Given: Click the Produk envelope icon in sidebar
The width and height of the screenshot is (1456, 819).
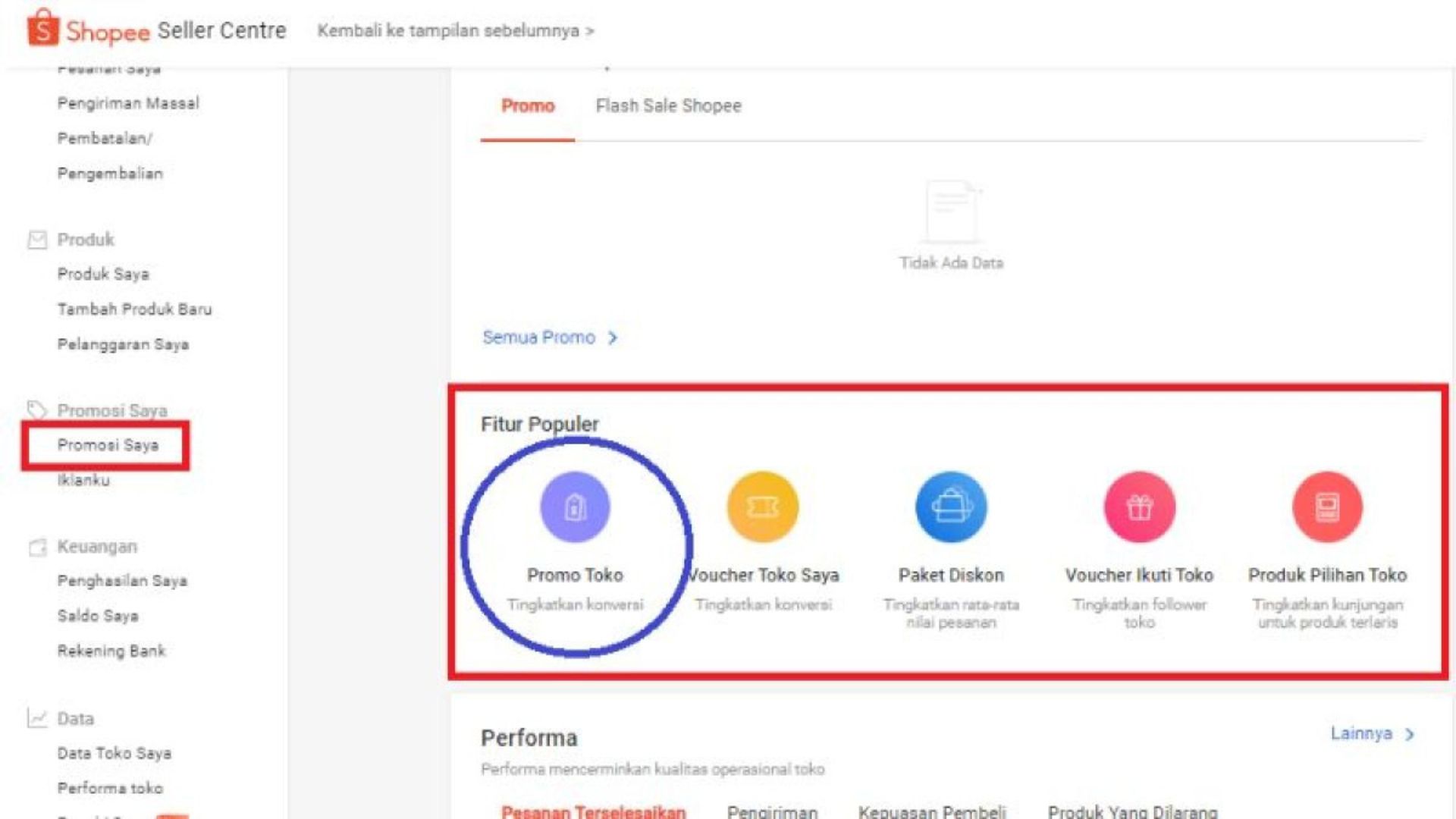Looking at the screenshot, I should pos(39,239).
